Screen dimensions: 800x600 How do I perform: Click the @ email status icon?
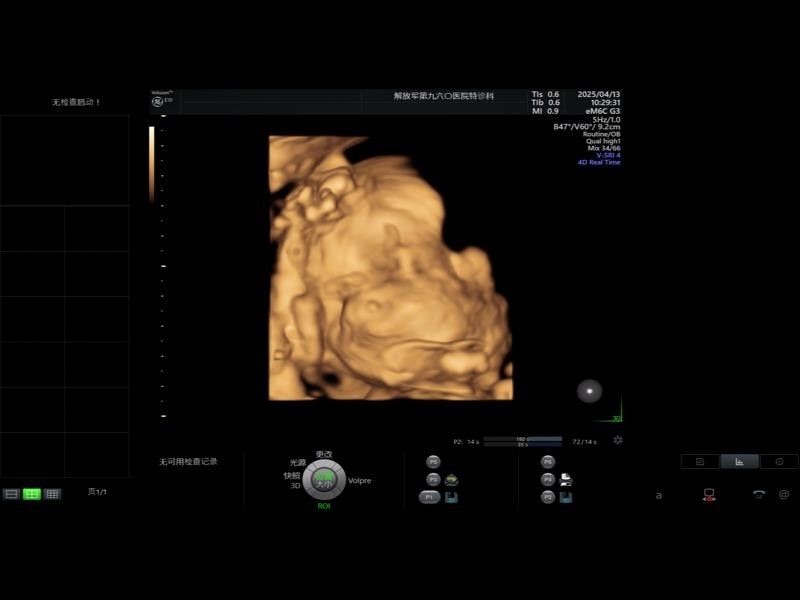(784, 494)
